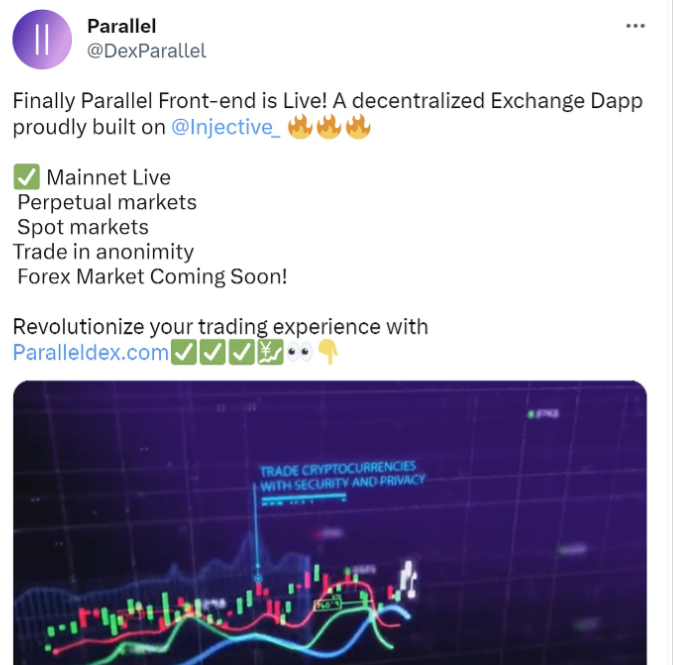Open the three-dot more options menu

click(635, 26)
